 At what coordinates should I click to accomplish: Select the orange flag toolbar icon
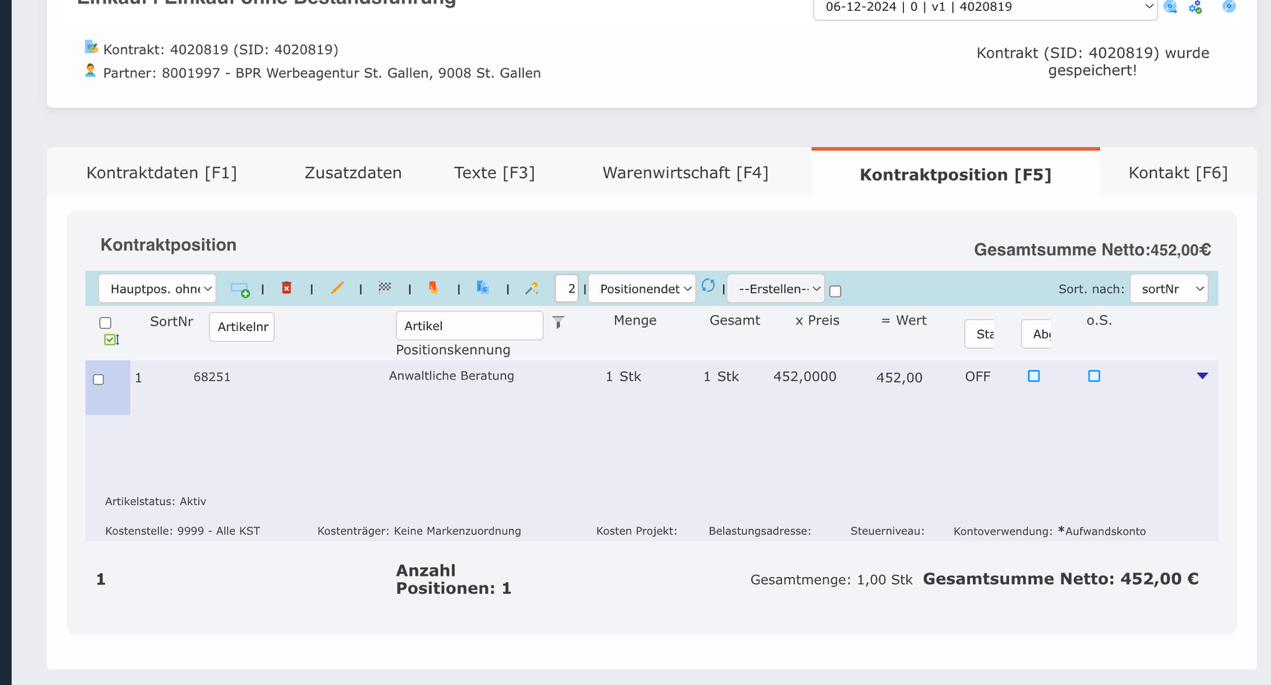[x=432, y=288]
